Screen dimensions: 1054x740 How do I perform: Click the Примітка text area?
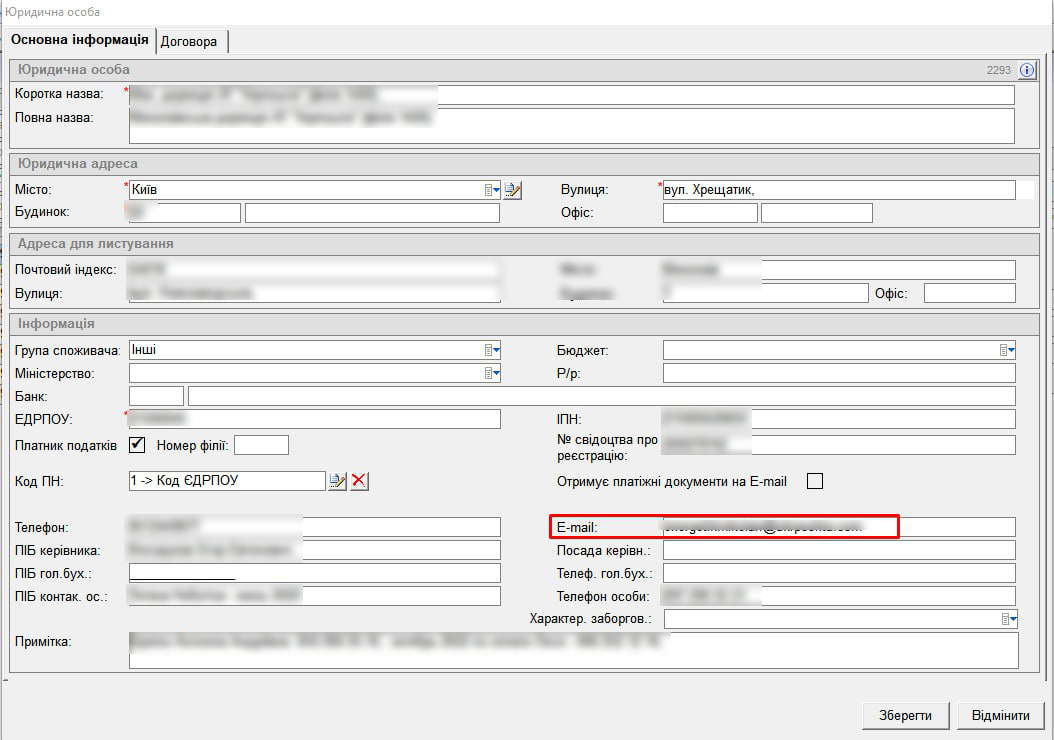tap(573, 650)
